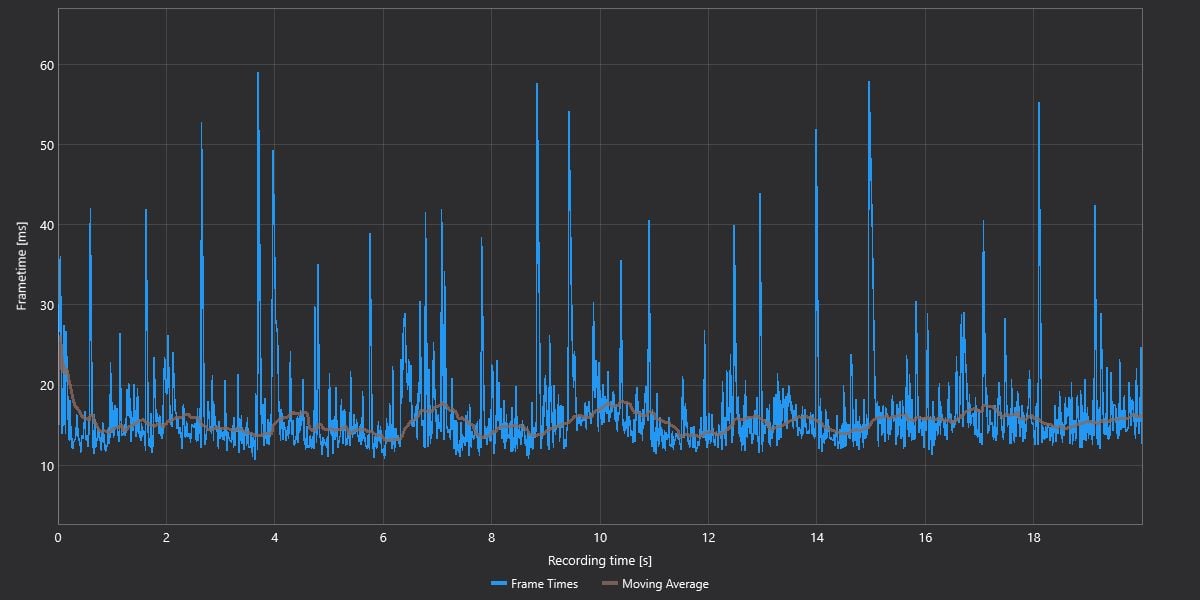
Task: Click the 10 tick label on the recording time axis
Action: tap(600, 537)
